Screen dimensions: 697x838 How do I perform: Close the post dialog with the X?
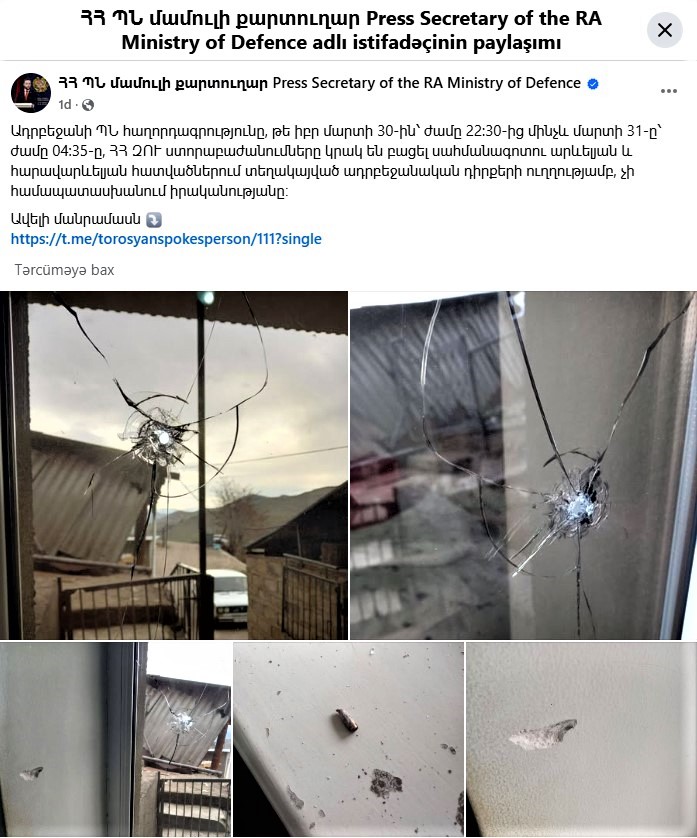664,30
